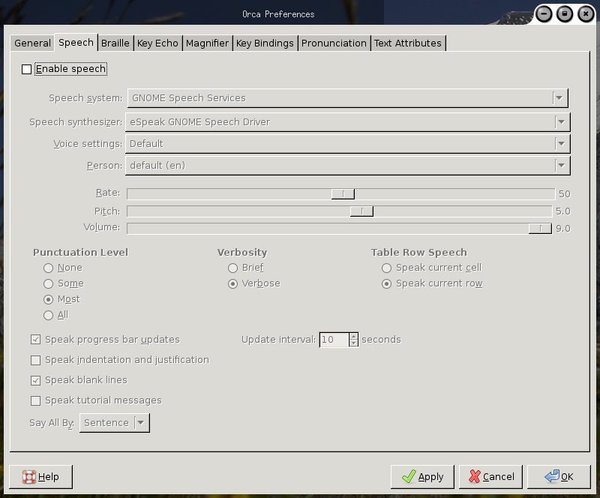Select None punctuation level
600x498 pixels.
pos(48,268)
